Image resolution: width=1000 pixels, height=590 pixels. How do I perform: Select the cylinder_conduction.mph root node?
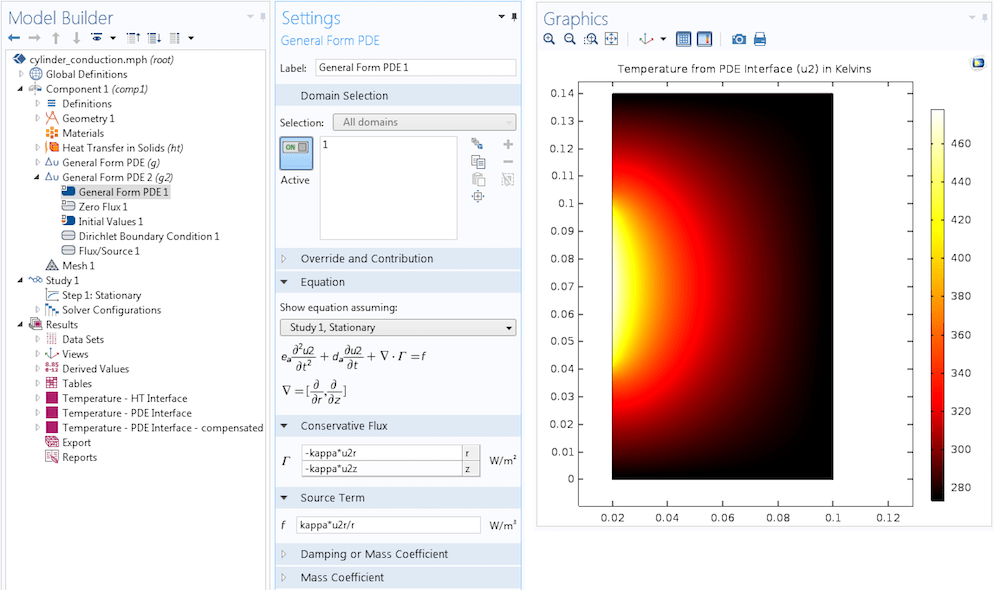[x=101, y=59]
